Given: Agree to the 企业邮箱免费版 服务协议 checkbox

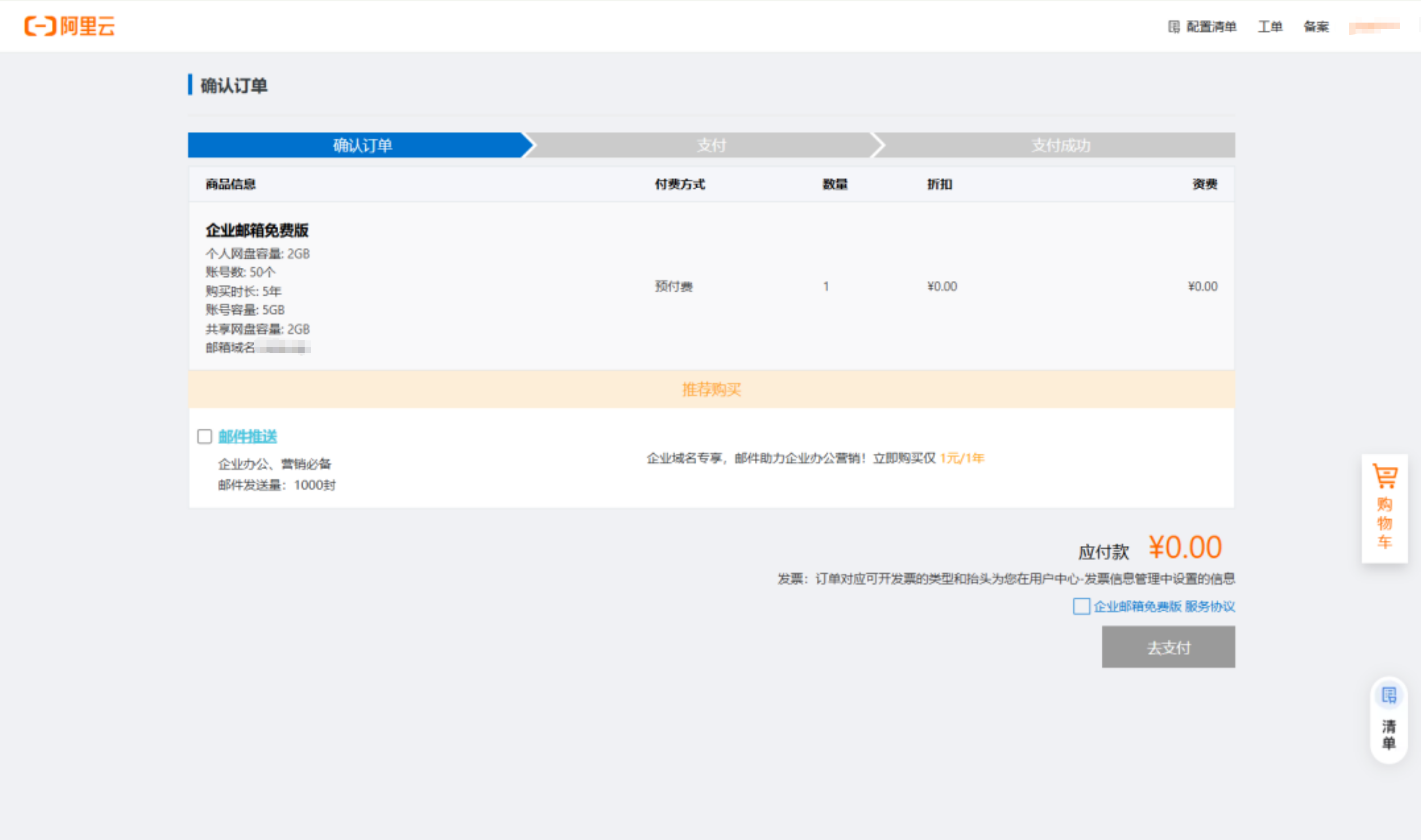Looking at the screenshot, I should [x=1081, y=606].
